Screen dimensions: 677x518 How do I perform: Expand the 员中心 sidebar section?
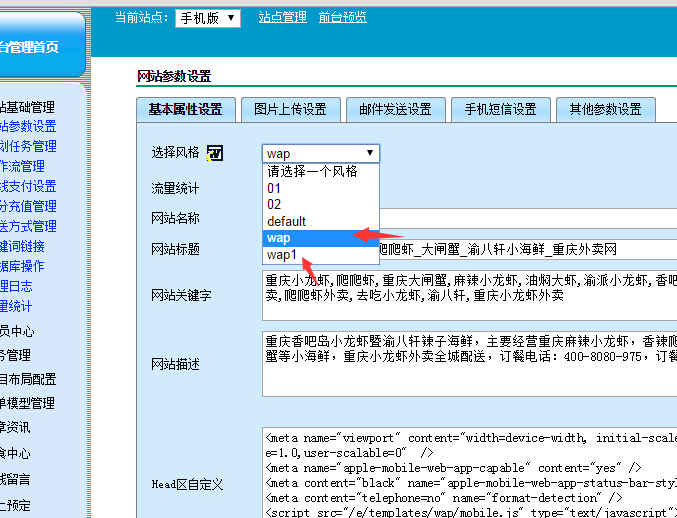point(17,332)
